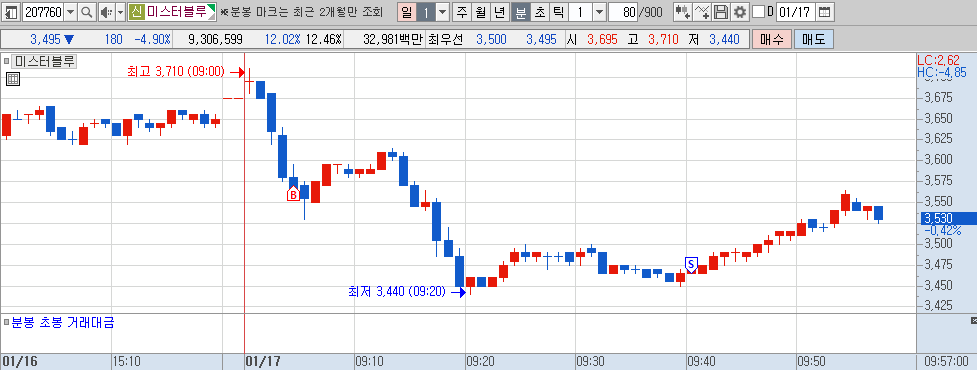
Task: Click the bar count field showing 80
Action: tap(622, 11)
